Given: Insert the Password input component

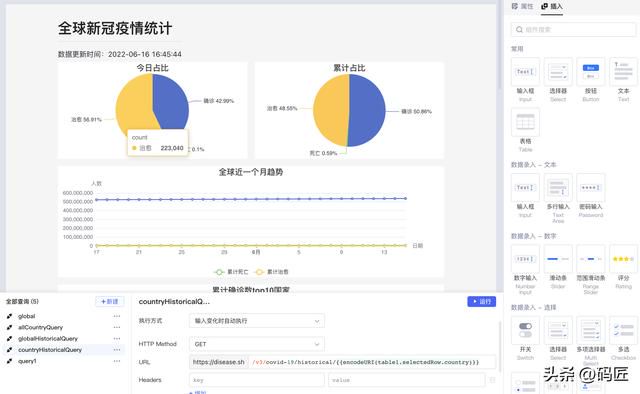Looking at the screenshot, I should tap(591, 188).
